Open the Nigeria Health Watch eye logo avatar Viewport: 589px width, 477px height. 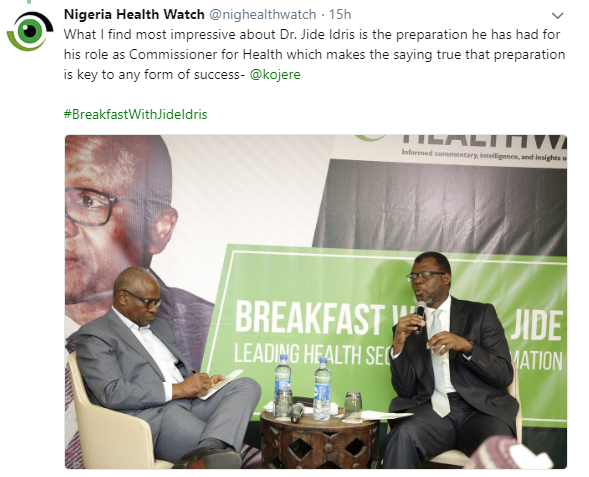30,31
